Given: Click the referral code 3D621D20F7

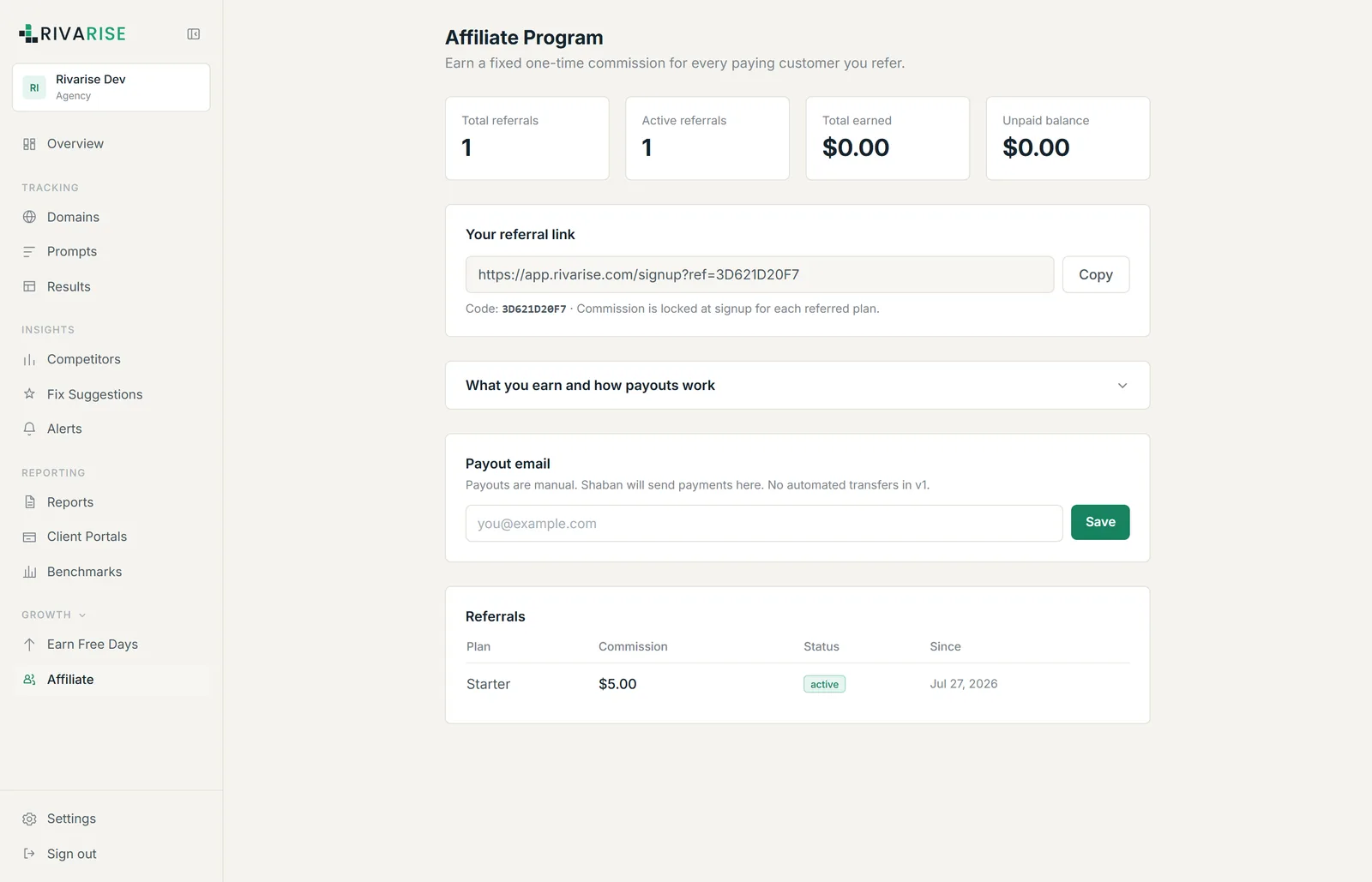Looking at the screenshot, I should point(533,309).
